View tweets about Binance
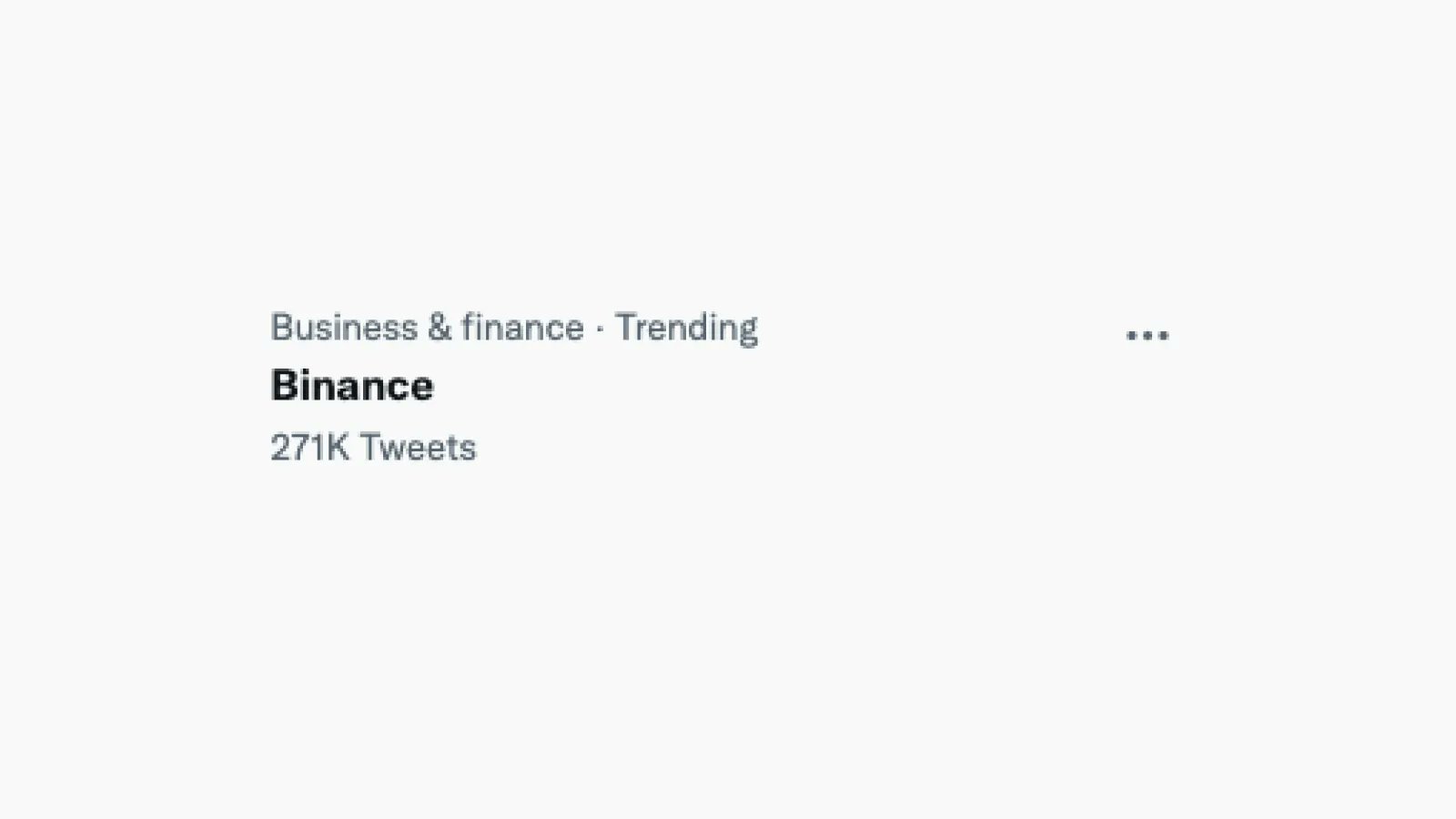 pyautogui.click(x=352, y=386)
